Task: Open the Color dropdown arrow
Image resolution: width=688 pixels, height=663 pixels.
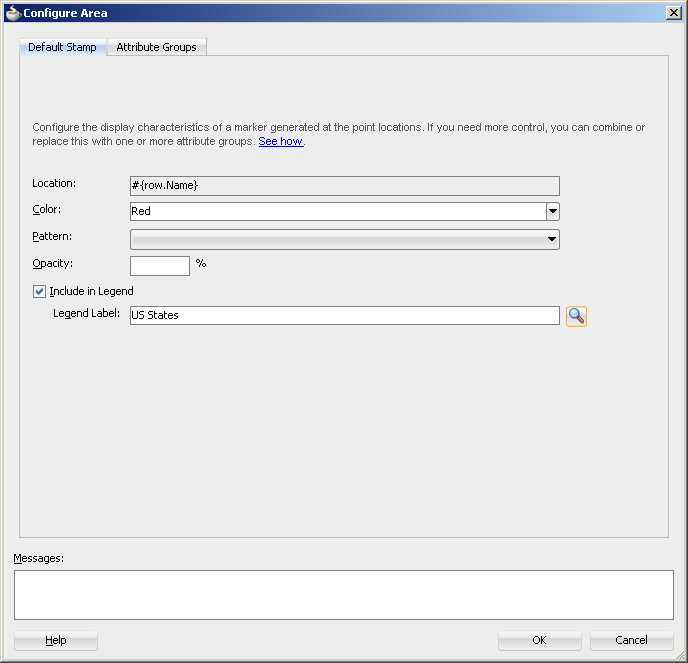Action: pos(553,211)
